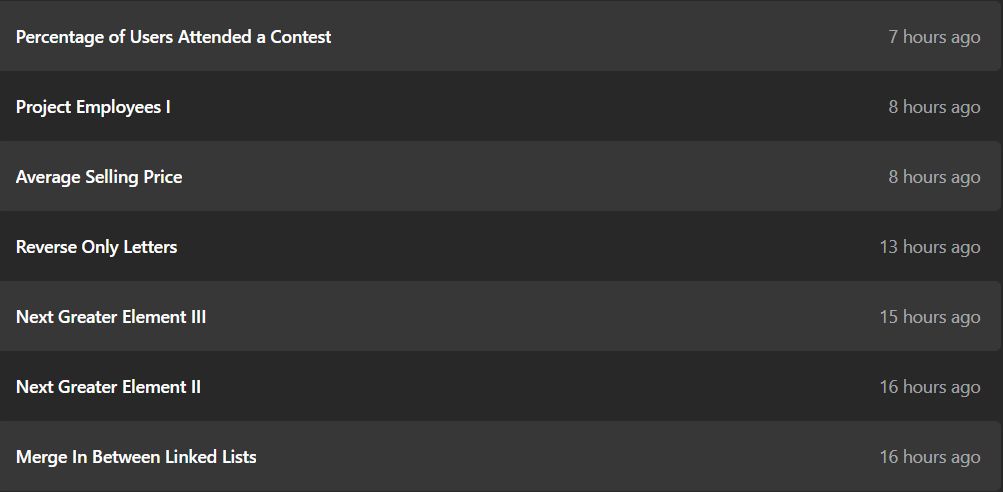Image resolution: width=1003 pixels, height=492 pixels.
Task: Click blank middle of Next Greater Element III row
Action: point(512,316)
